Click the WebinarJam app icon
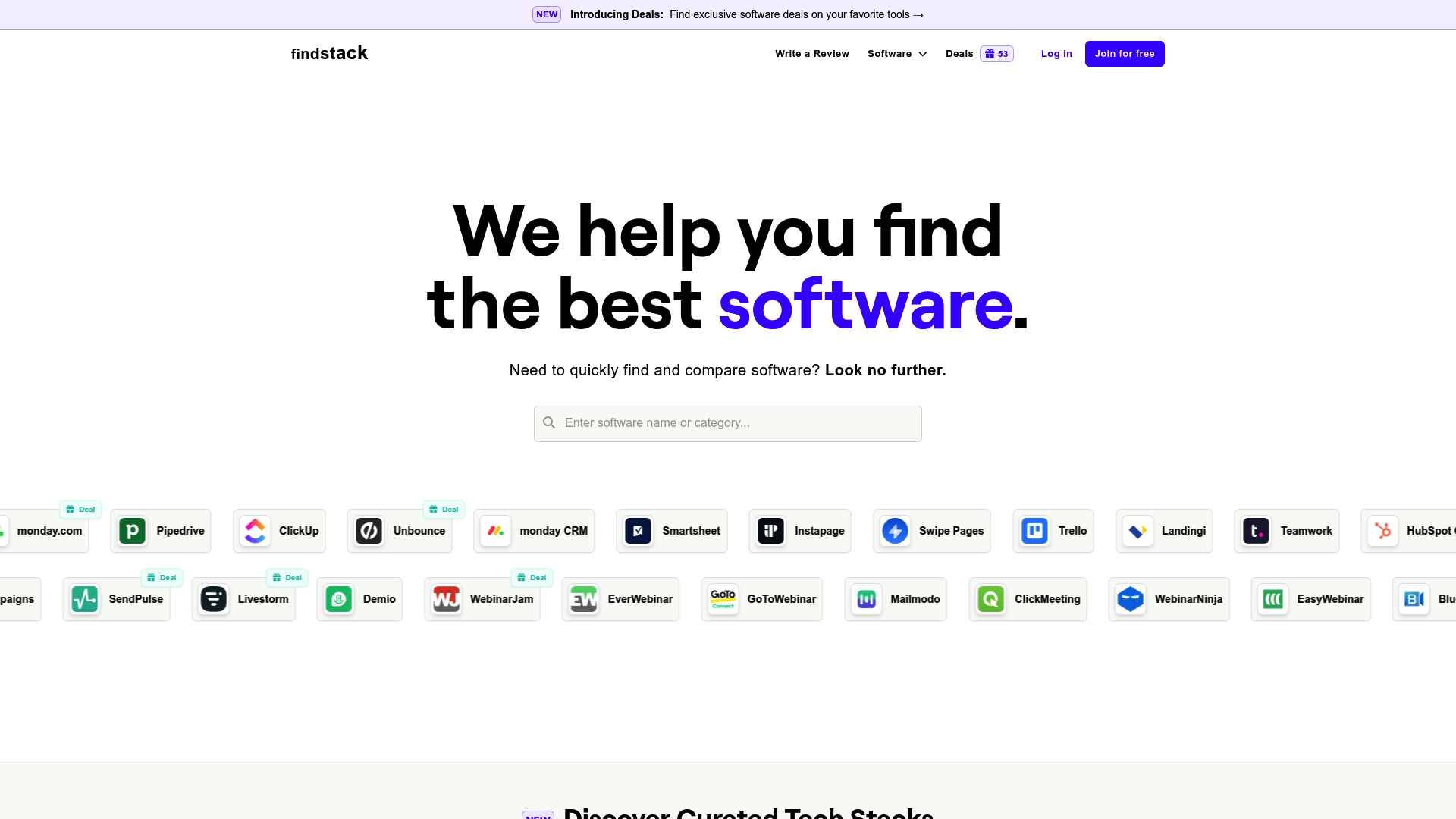Screen dimensions: 1456x819 [446, 599]
